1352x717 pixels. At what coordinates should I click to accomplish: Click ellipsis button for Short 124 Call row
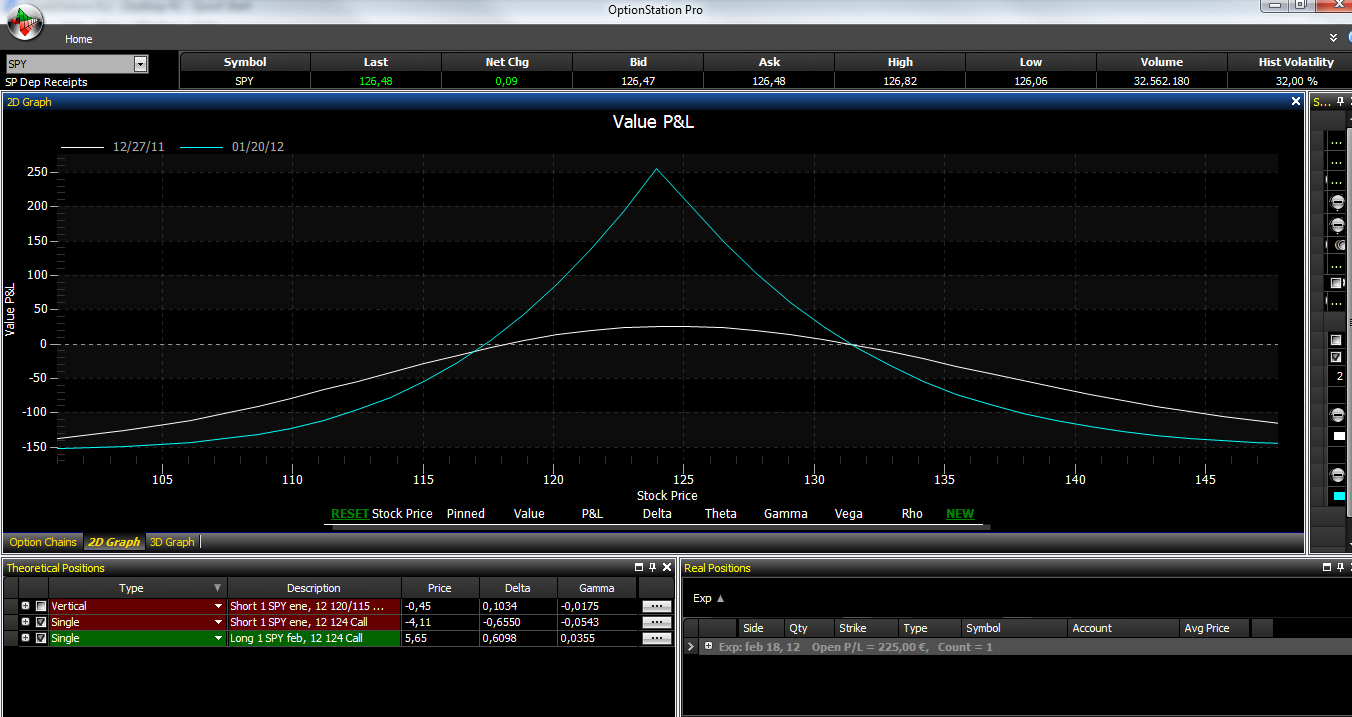pyautogui.click(x=656, y=622)
